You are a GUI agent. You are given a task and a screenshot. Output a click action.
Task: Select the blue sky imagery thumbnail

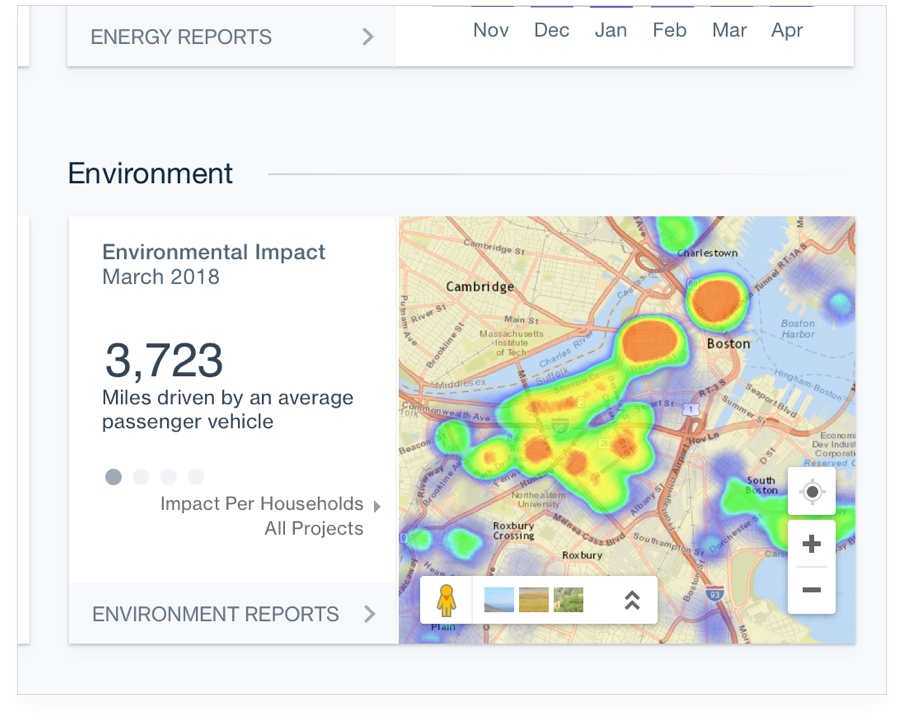click(498, 600)
